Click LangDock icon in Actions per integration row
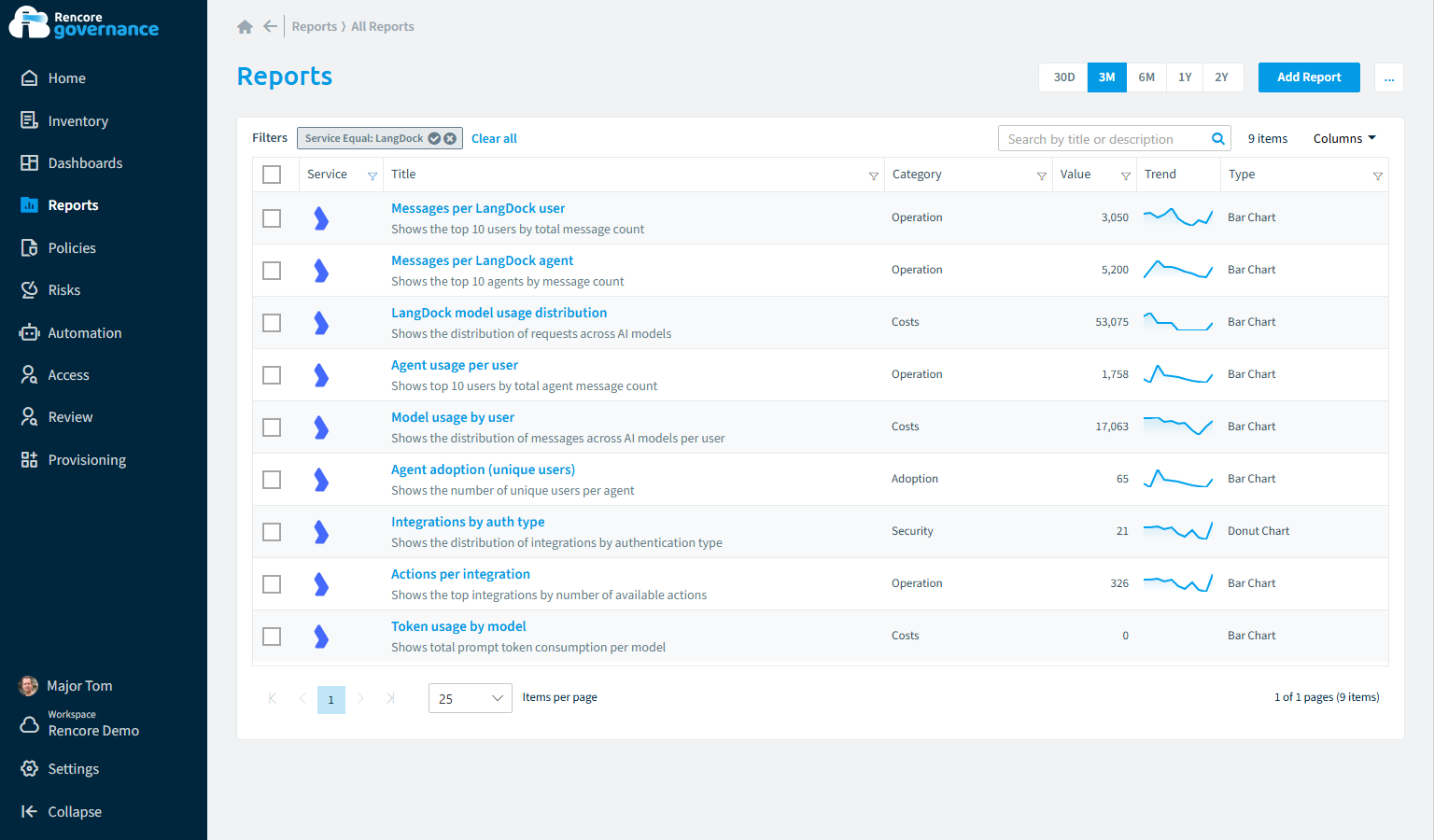 point(321,584)
